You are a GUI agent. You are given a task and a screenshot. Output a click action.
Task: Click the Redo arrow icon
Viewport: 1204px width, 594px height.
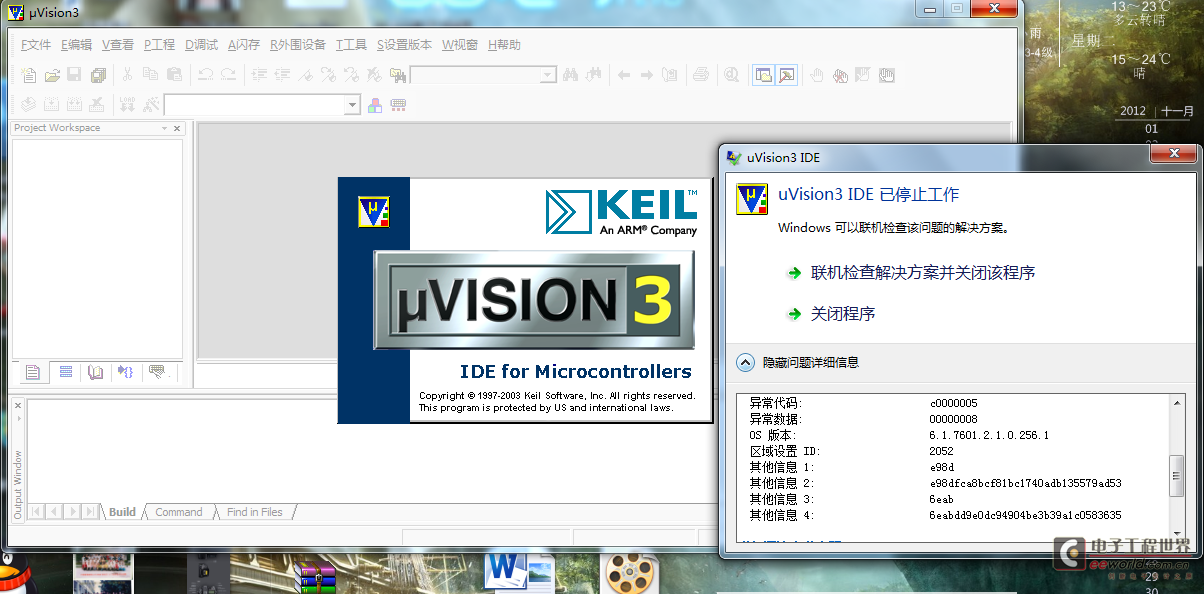pyautogui.click(x=228, y=75)
